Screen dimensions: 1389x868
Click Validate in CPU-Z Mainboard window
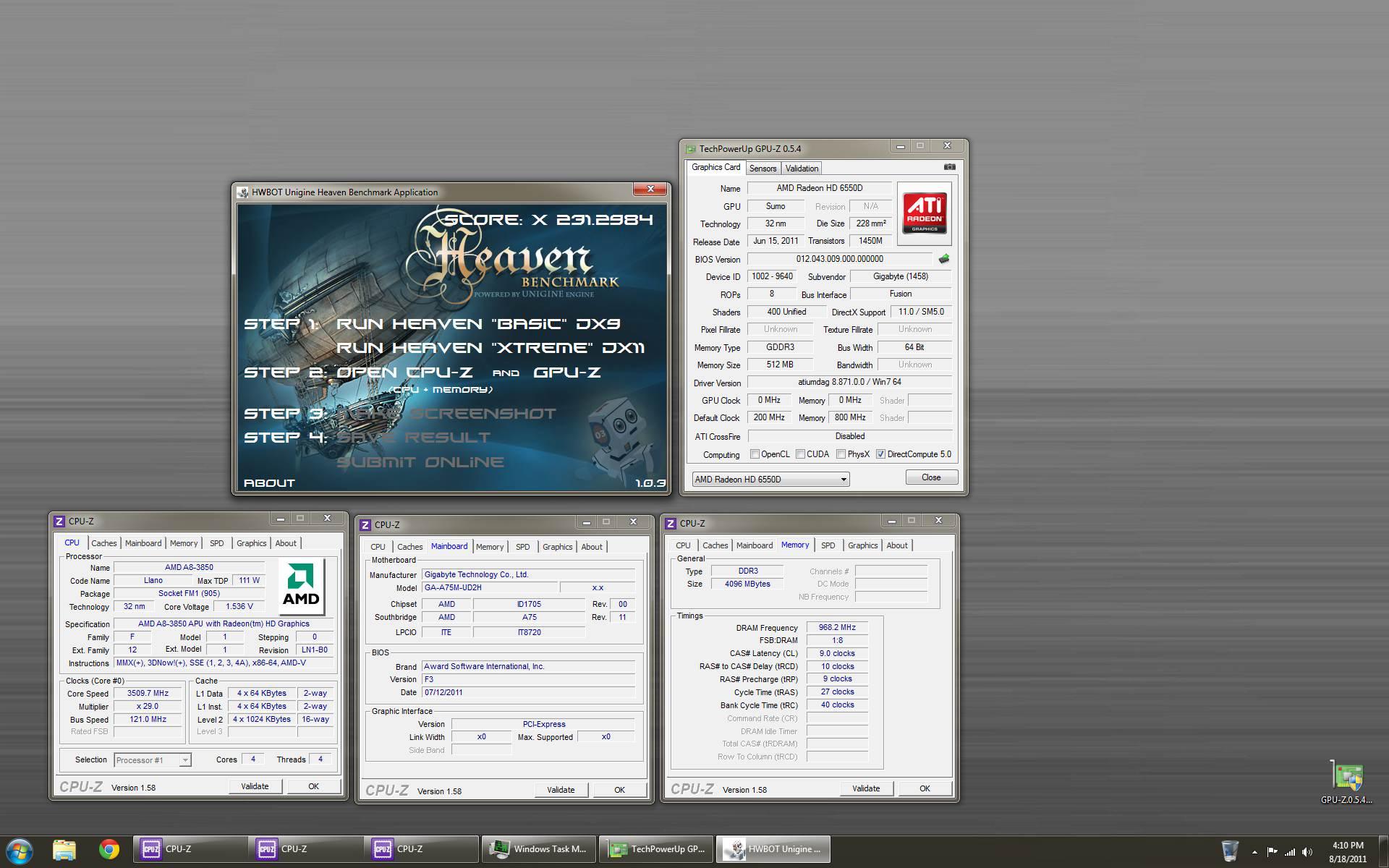(x=561, y=790)
